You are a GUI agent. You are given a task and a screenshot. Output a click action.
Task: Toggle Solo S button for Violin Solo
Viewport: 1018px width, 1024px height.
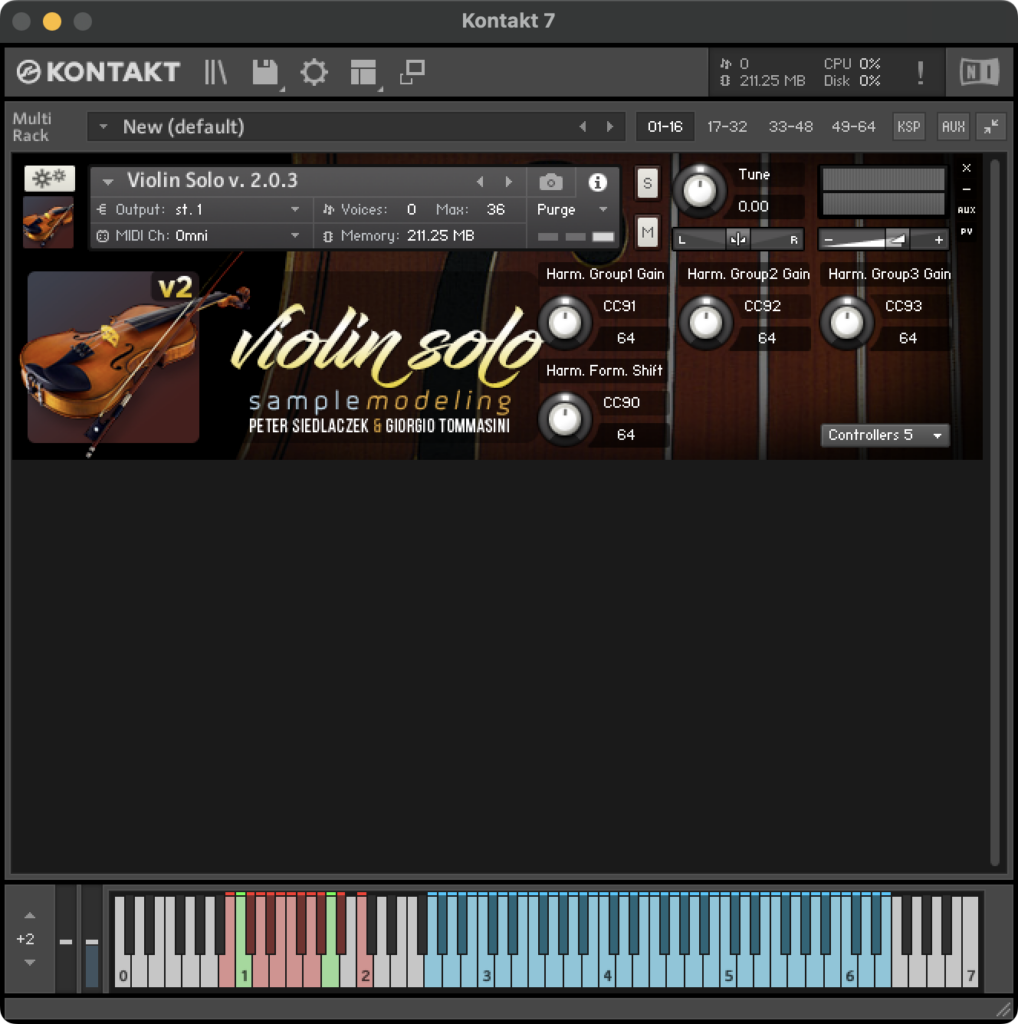[x=647, y=183]
